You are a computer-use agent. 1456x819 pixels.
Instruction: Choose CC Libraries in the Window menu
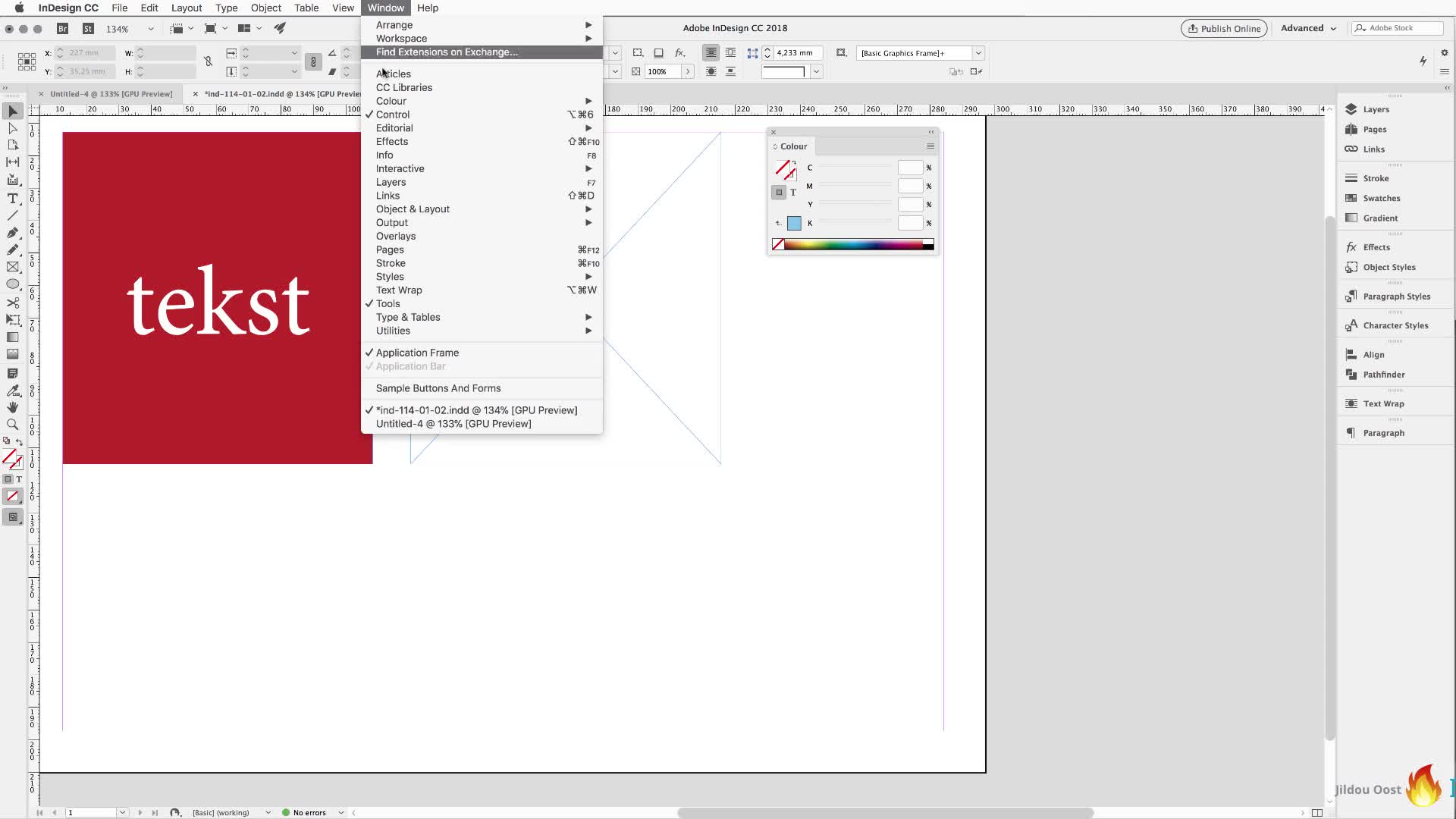pos(482,87)
